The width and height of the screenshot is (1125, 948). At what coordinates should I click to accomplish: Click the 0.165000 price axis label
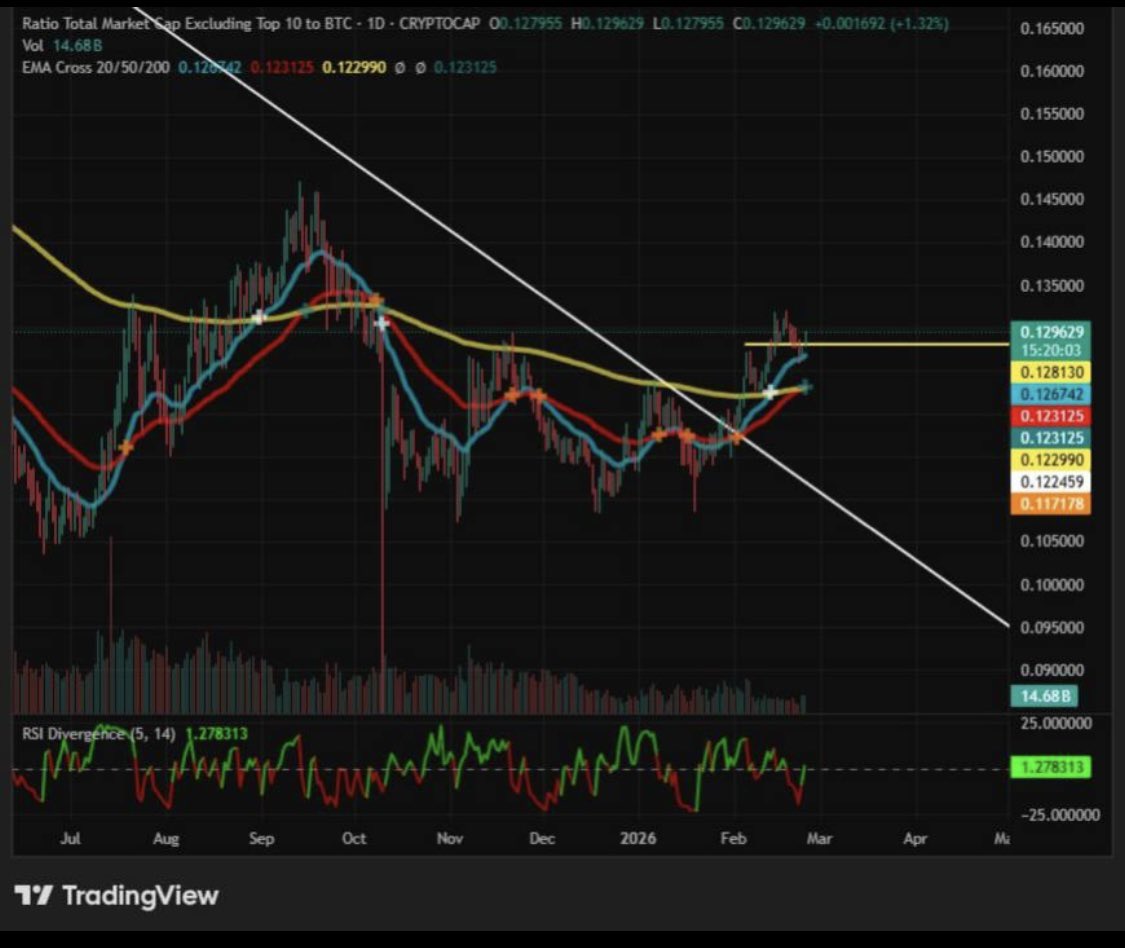[x=1052, y=29]
